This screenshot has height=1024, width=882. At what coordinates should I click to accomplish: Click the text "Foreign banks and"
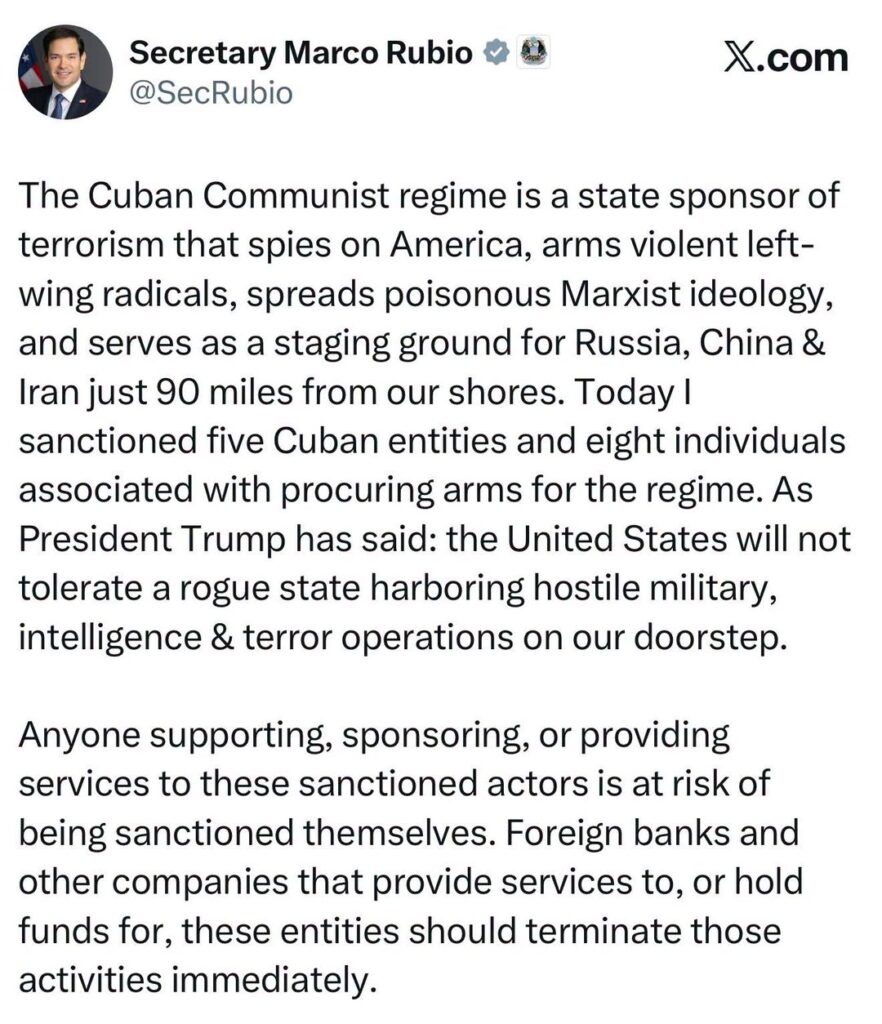652,833
